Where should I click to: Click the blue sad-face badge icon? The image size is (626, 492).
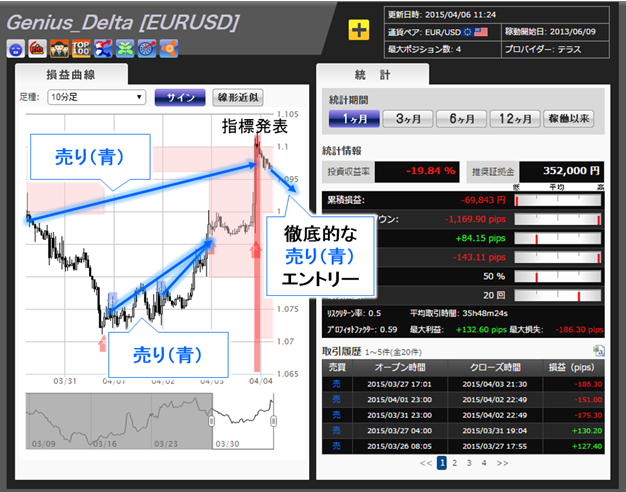[x=16, y=49]
